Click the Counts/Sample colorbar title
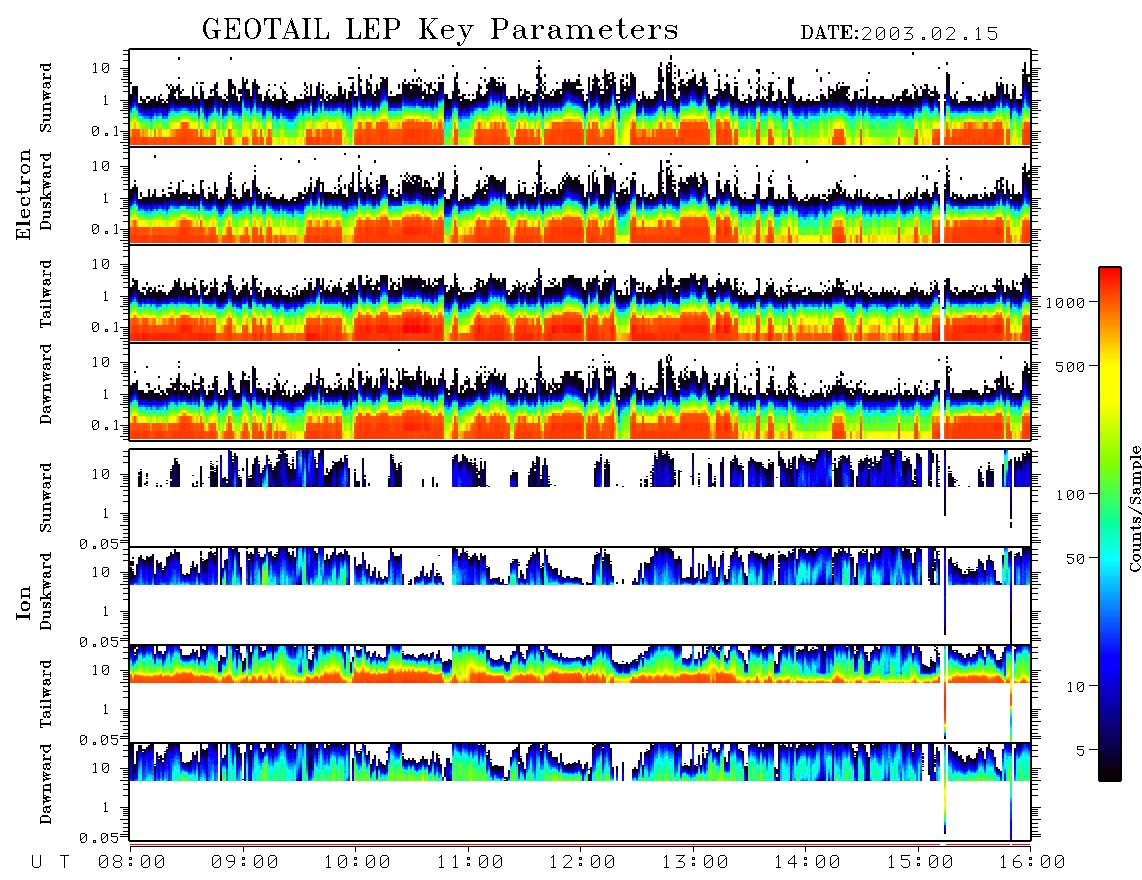The image size is (1142, 880). click(x=1135, y=508)
